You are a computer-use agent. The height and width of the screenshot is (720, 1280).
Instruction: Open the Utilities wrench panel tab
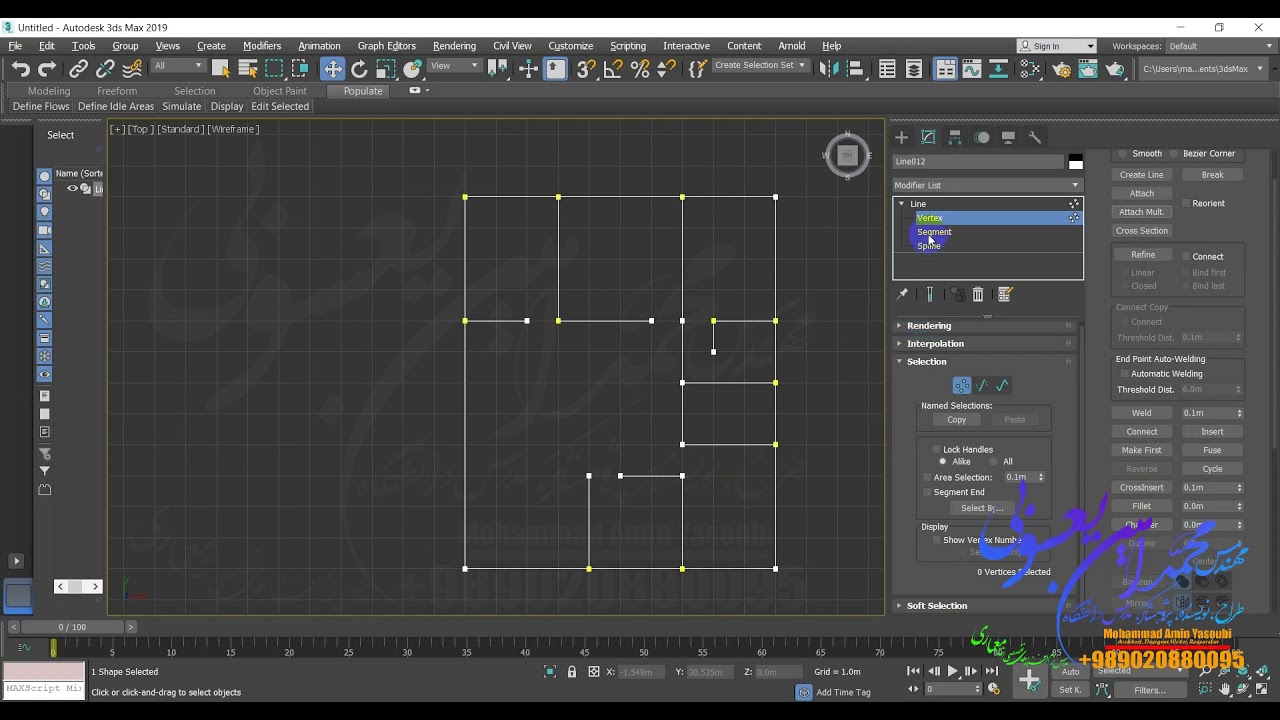(x=1035, y=137)
